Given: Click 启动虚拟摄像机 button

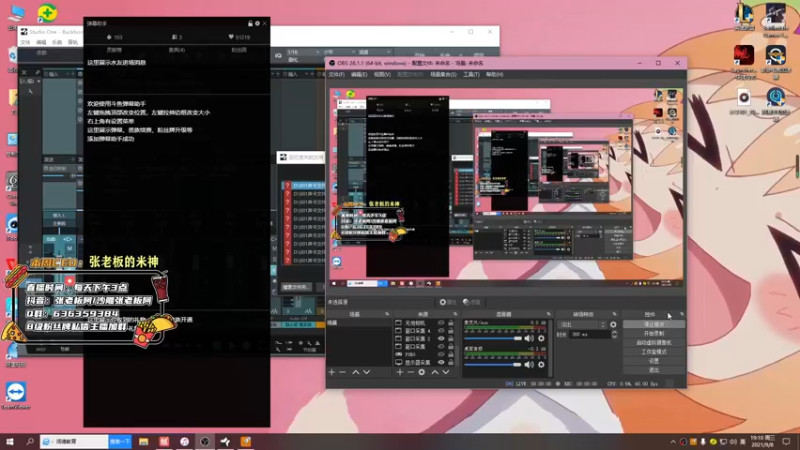Looking at the screenshot, I should coord(654,343).
